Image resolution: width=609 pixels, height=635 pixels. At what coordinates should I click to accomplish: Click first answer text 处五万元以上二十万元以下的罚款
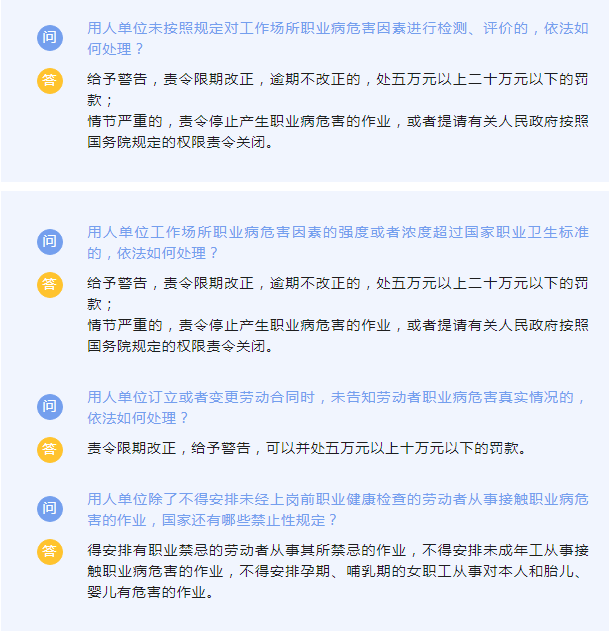[482, 79]
